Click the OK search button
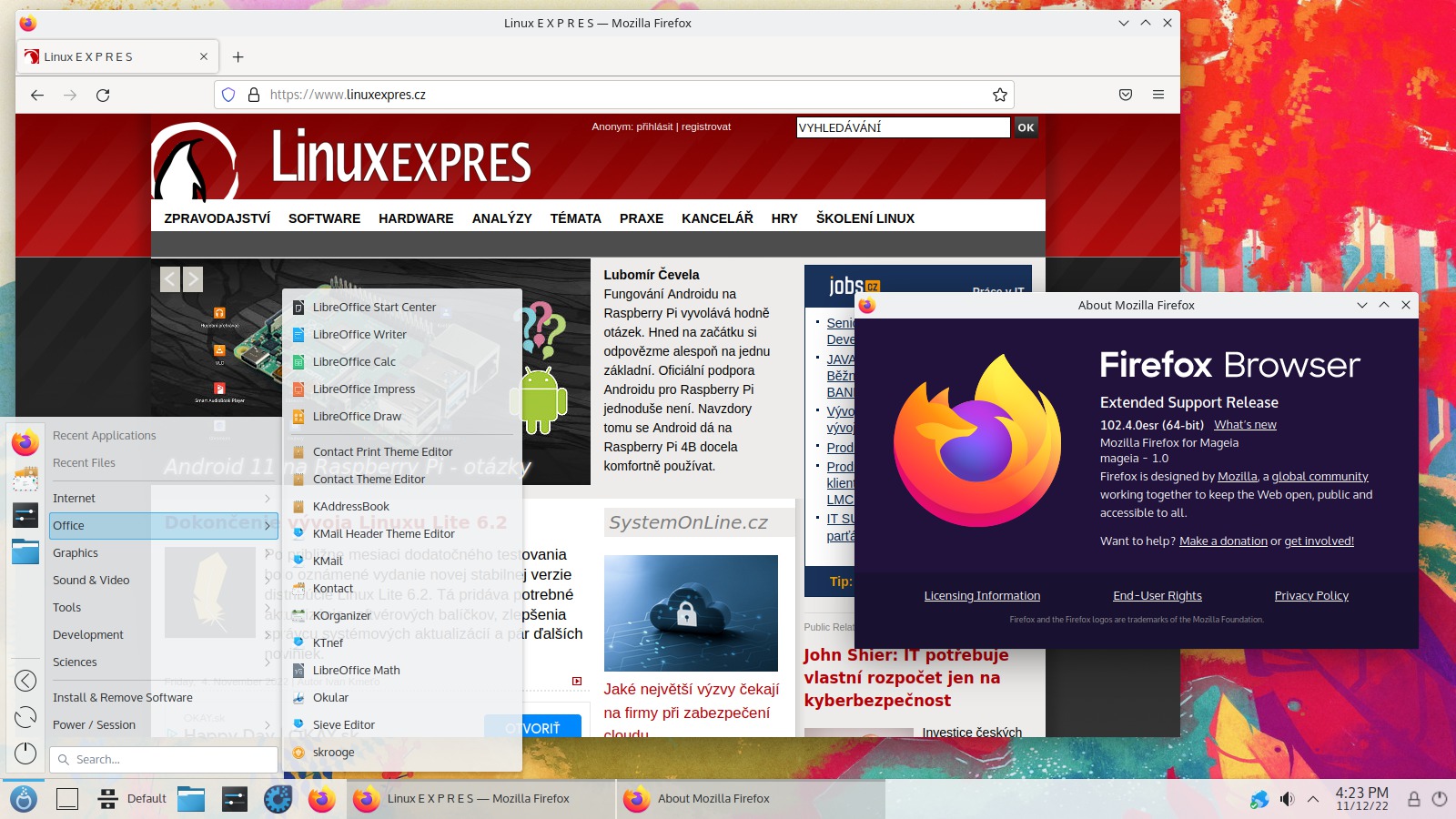1456x819 pixels. coord(1026,127)
